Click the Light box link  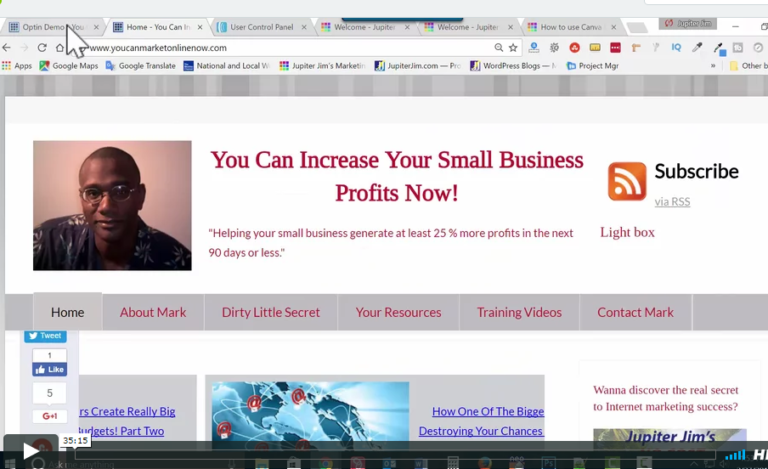pyautogui.click(x=627, y=232)
